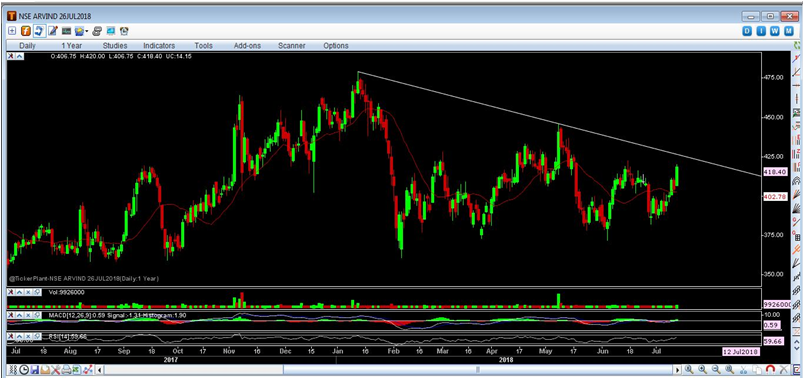
Task: Export to Excel with the spreadsheet icon
Action: [x=77, y=370]
